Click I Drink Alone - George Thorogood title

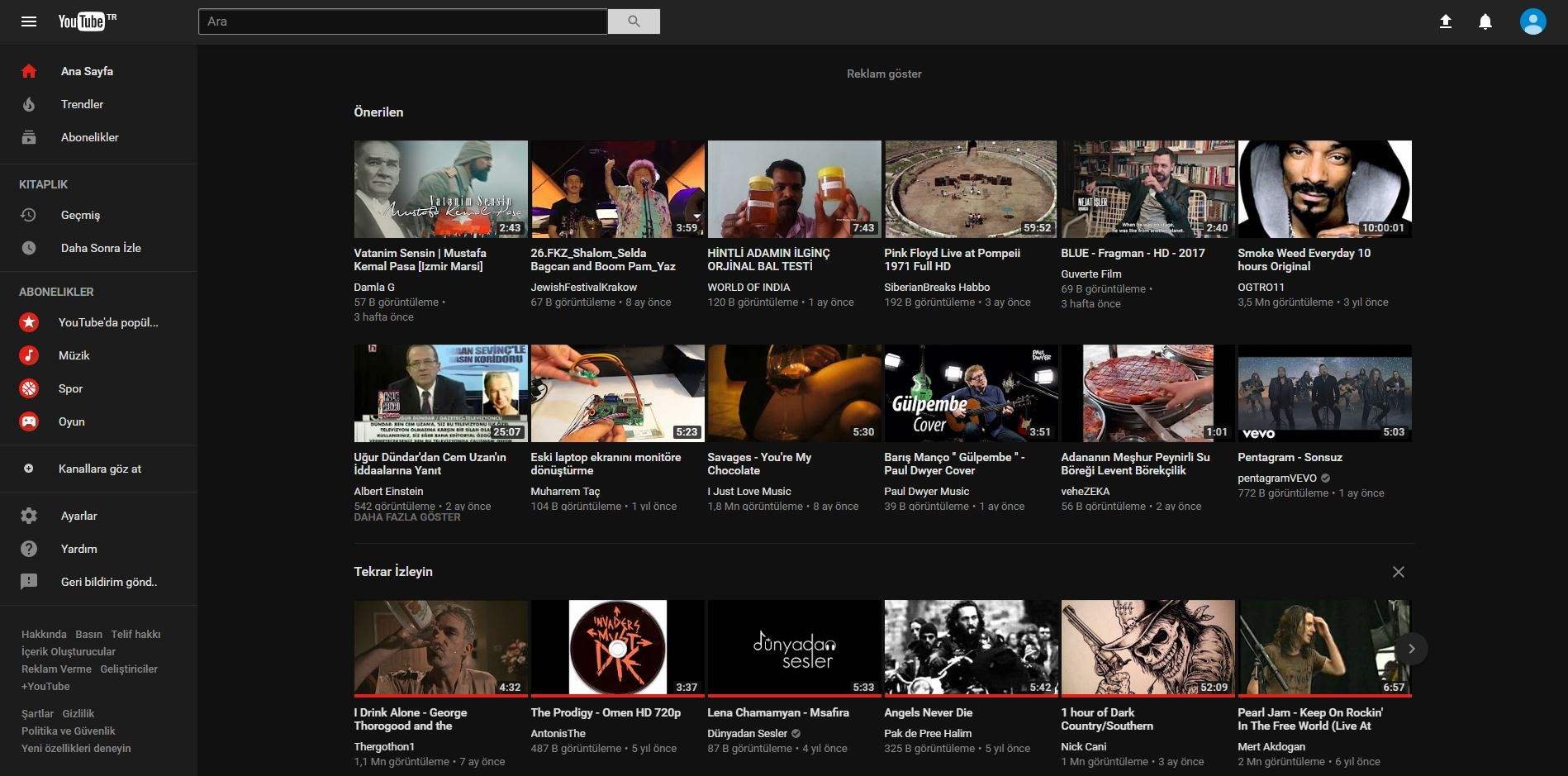tap(411, 719)
